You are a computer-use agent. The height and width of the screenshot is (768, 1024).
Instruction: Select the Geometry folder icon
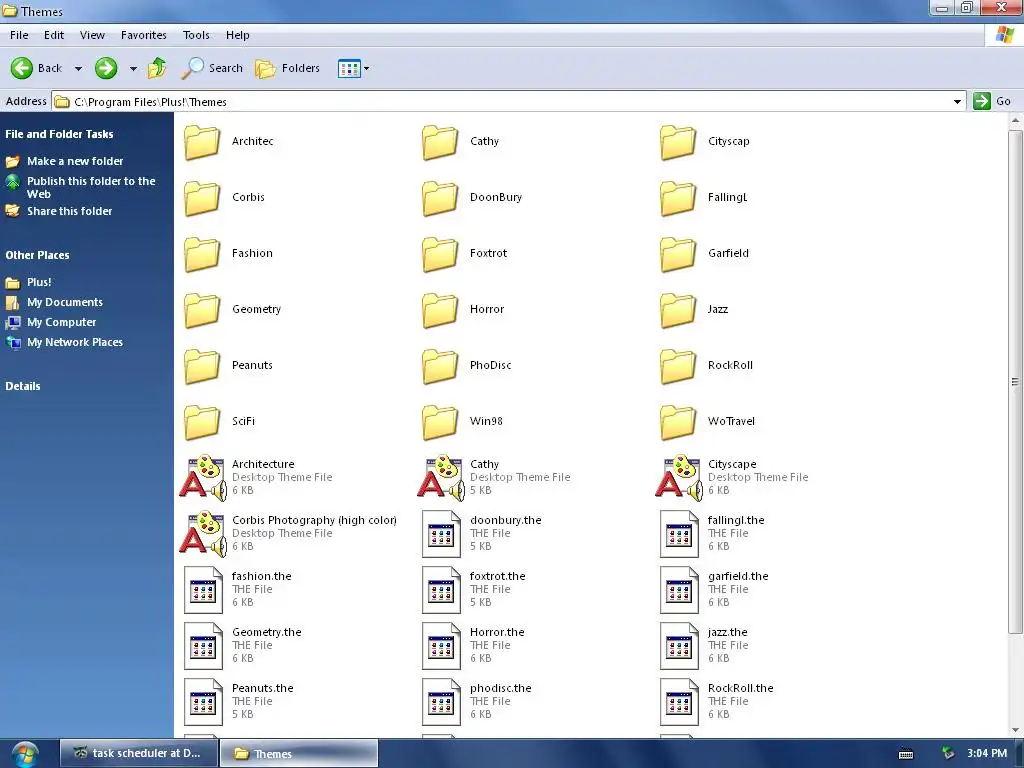click(202, 310)
